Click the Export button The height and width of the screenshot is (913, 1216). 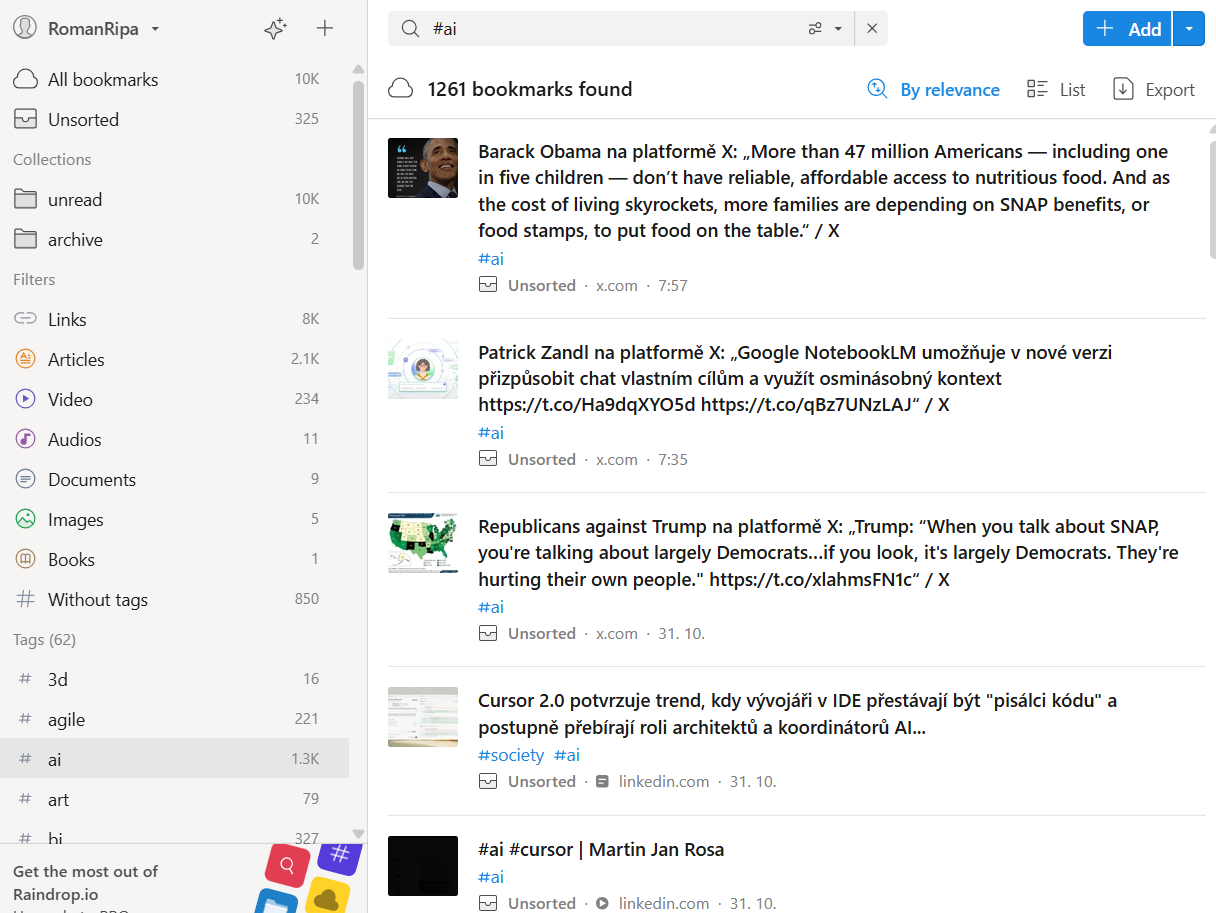pos(1153,90)
